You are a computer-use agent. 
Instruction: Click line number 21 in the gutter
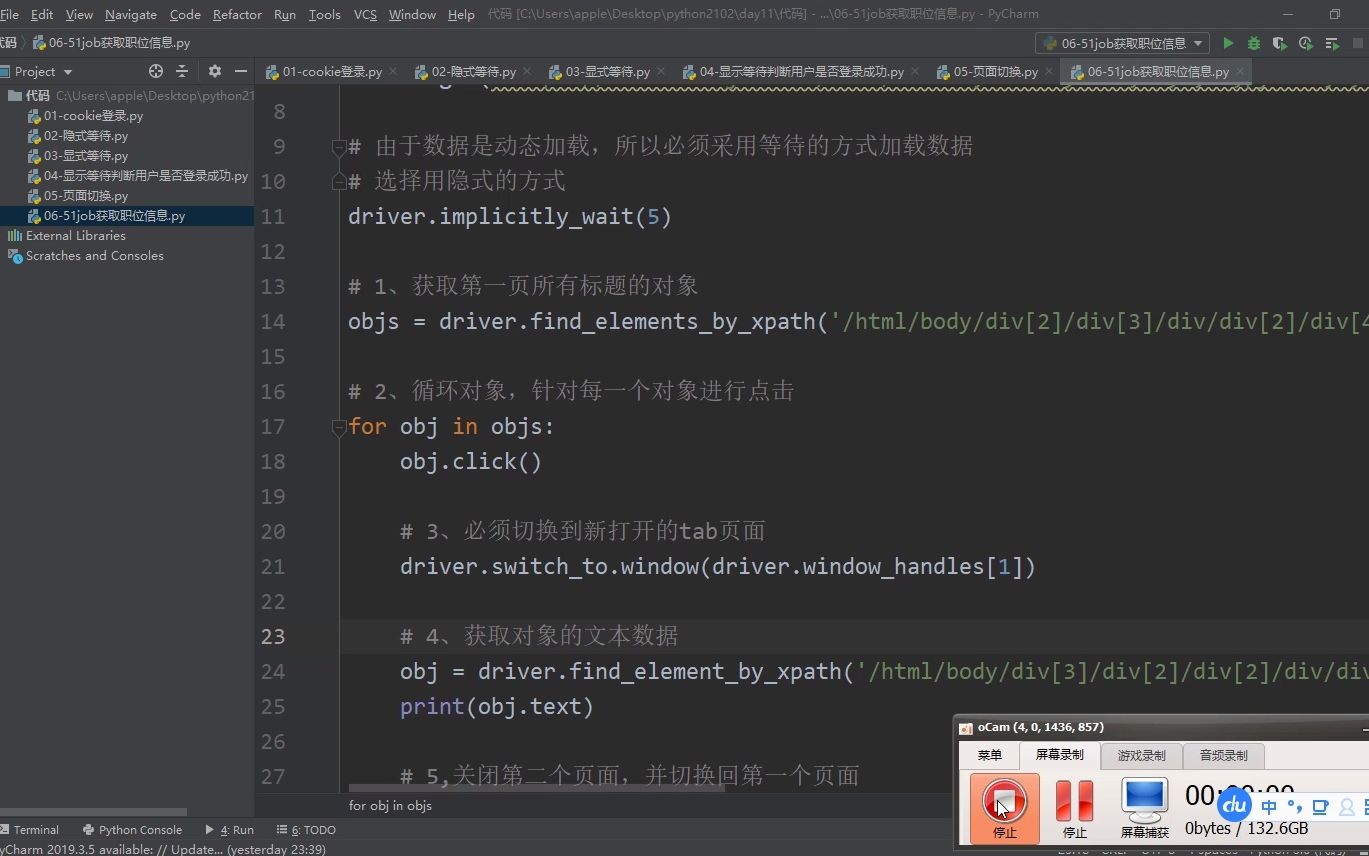point(273,567)
